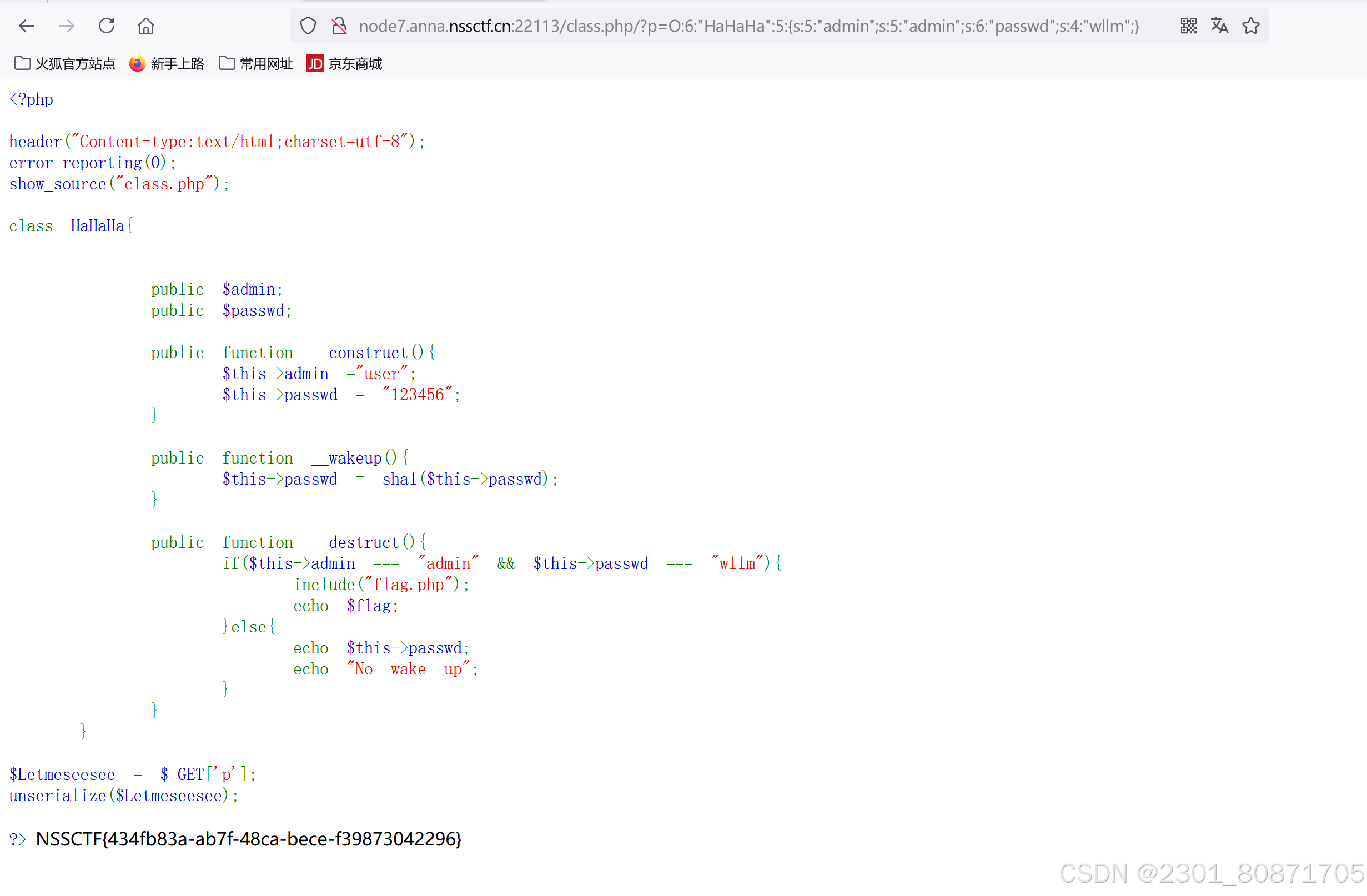Viewport: 1367px width, 896px height.
Task: Click the insecure connection lock icon
Action: (x=339, y=26)
